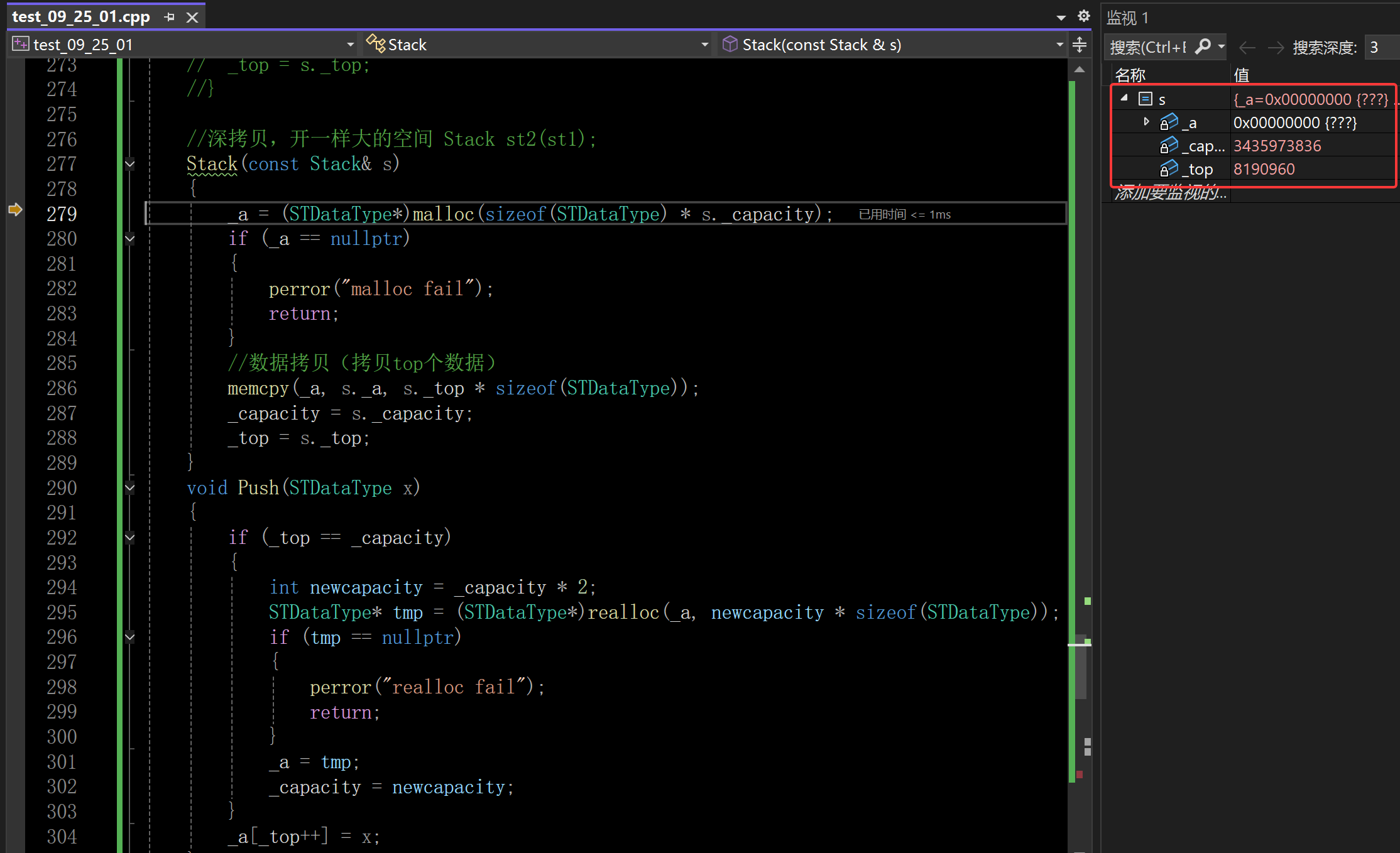Click the _a member field icon

pos(1169,122)
